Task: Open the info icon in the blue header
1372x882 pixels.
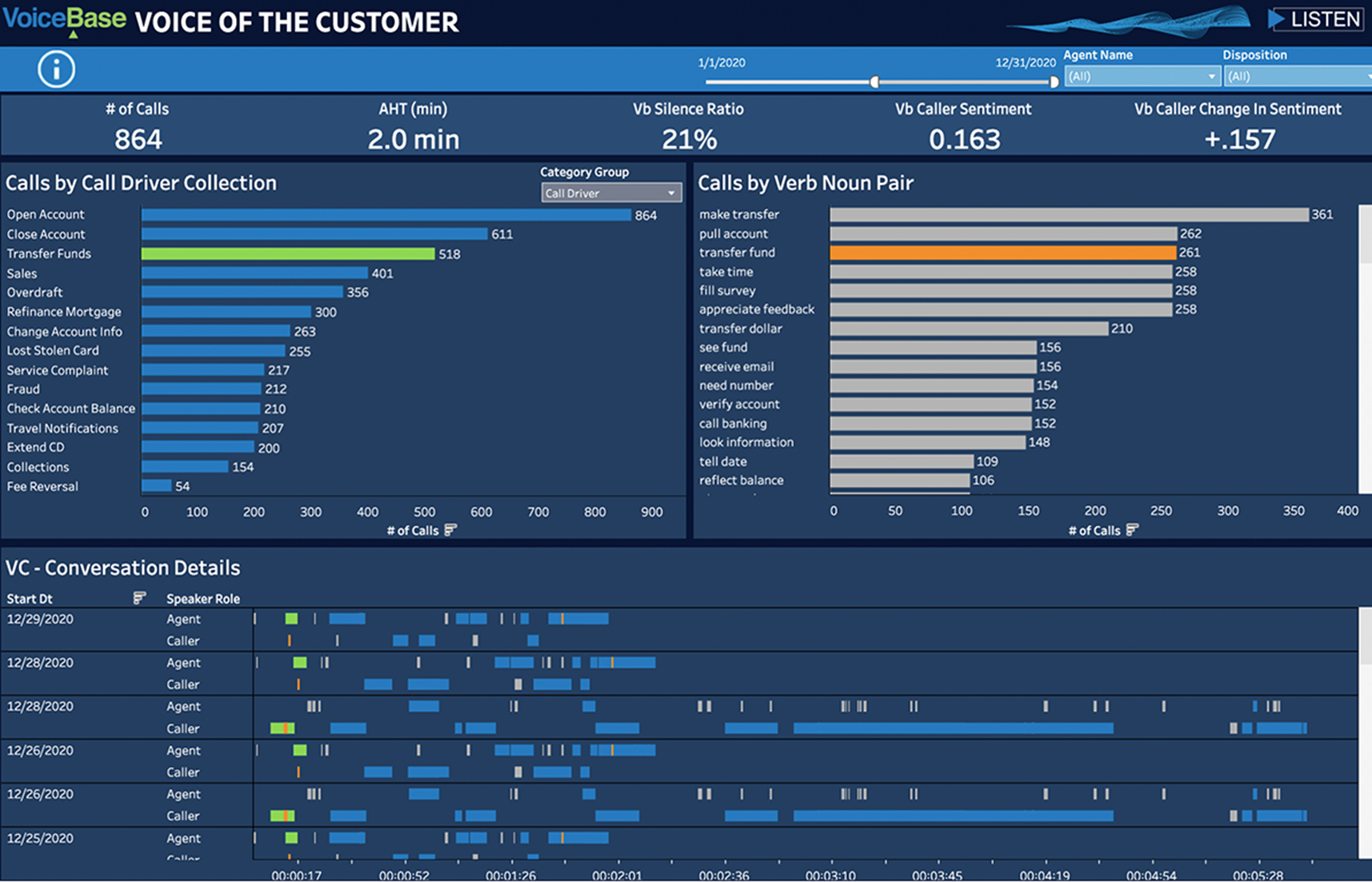Action: 56,69
